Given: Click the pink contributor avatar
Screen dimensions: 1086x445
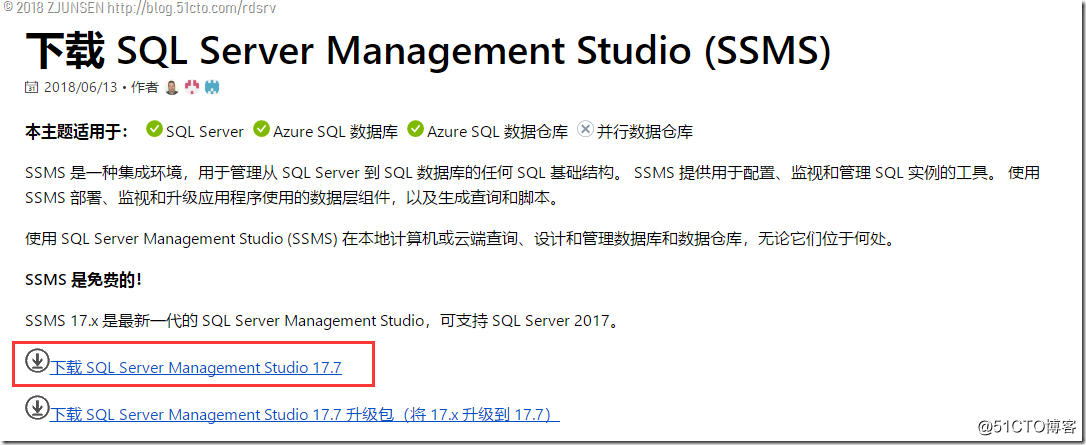Looking at the screenshot, I should pyautogui.click(x=192, y=88).
